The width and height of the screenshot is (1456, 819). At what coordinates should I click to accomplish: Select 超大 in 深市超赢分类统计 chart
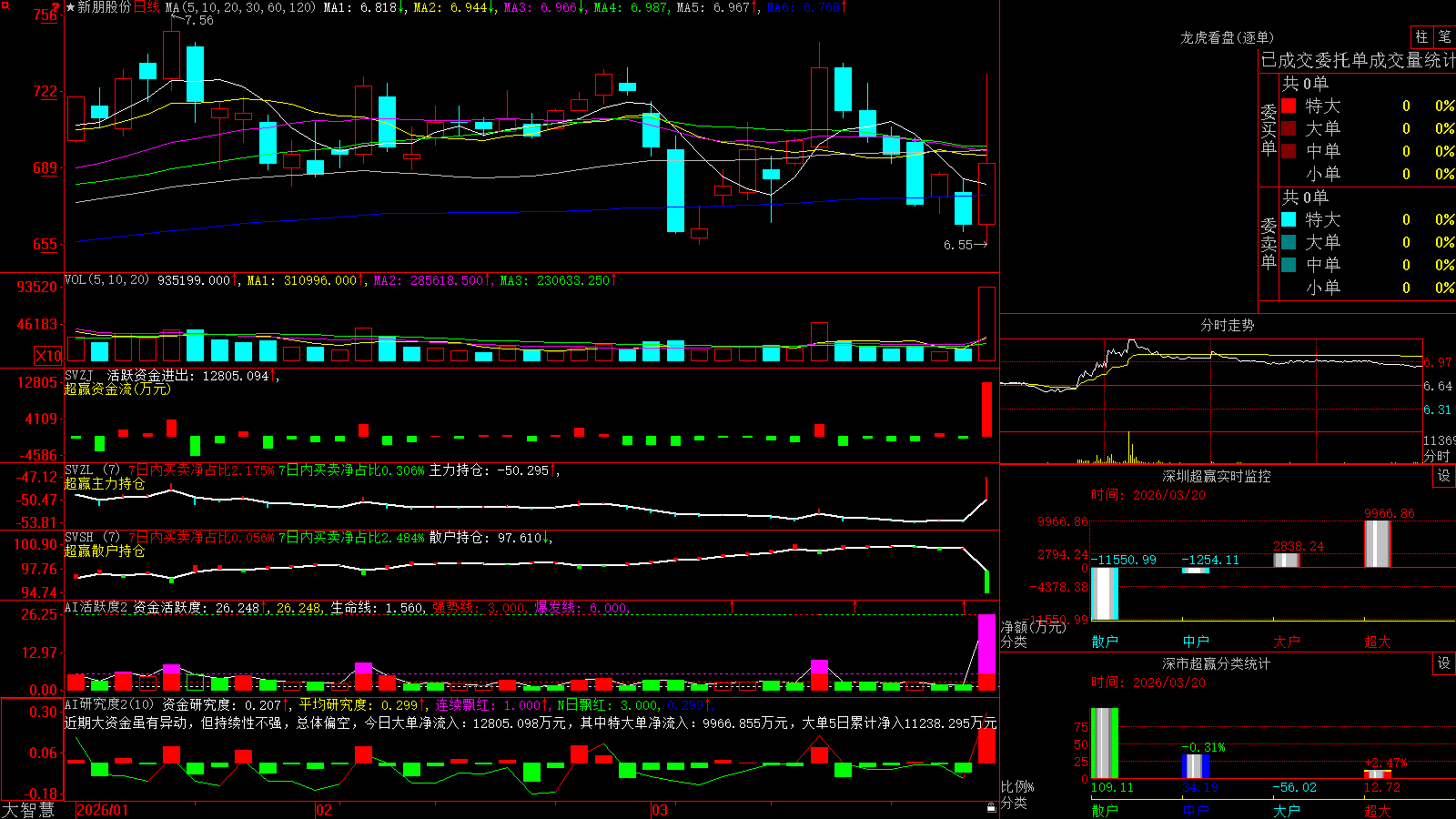click(x=1378, y=810)
